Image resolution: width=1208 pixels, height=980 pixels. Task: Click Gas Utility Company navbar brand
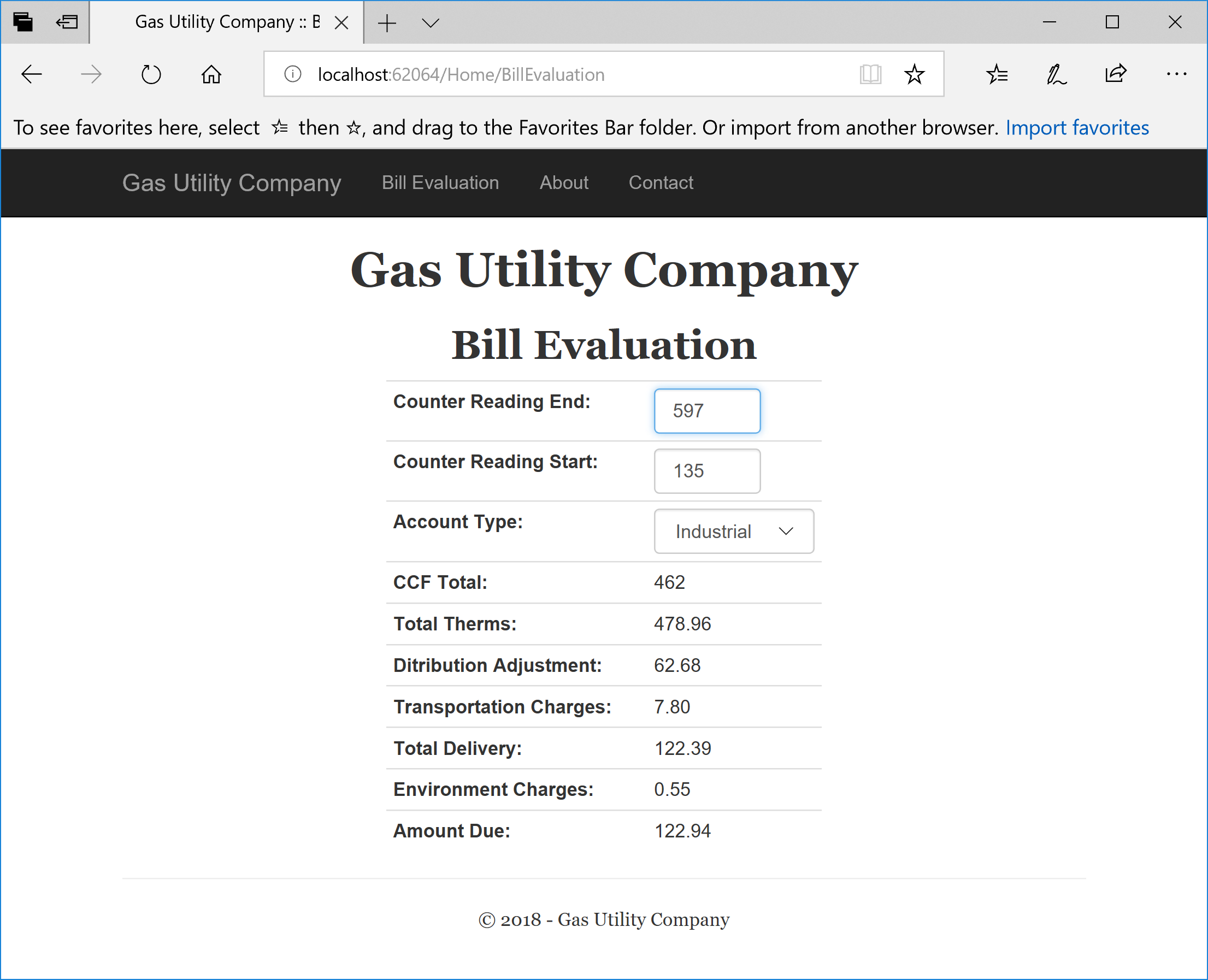[x=232, y=183]
